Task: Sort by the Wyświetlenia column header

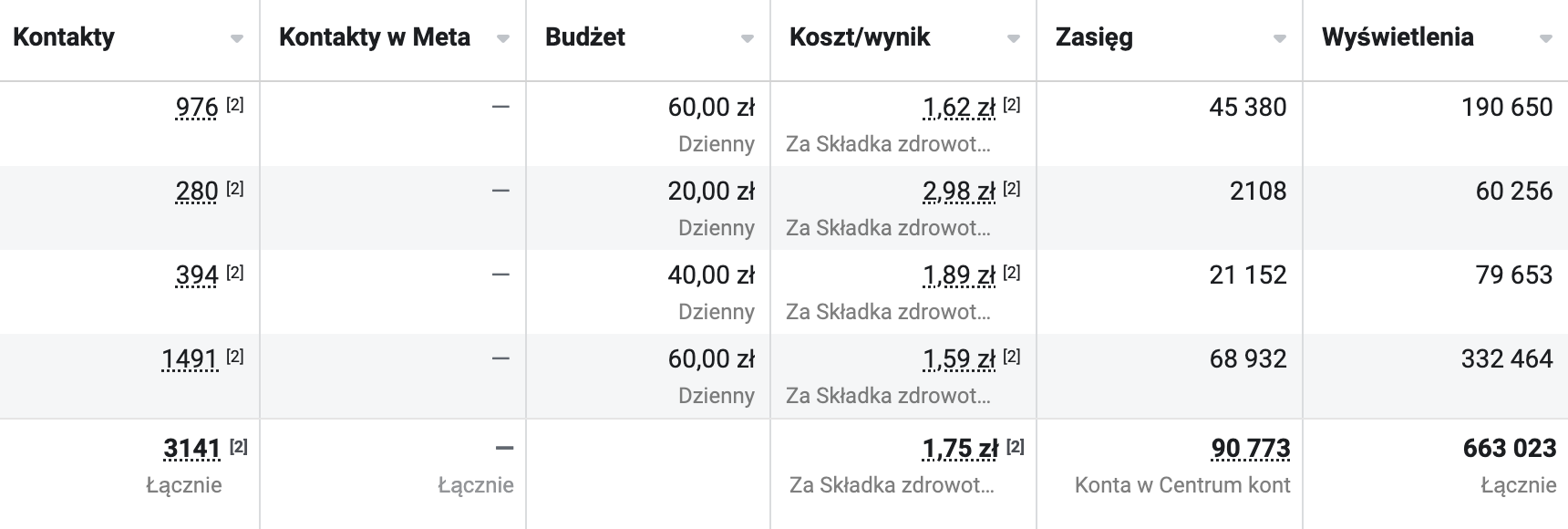Action: [x=1398, y=37]
